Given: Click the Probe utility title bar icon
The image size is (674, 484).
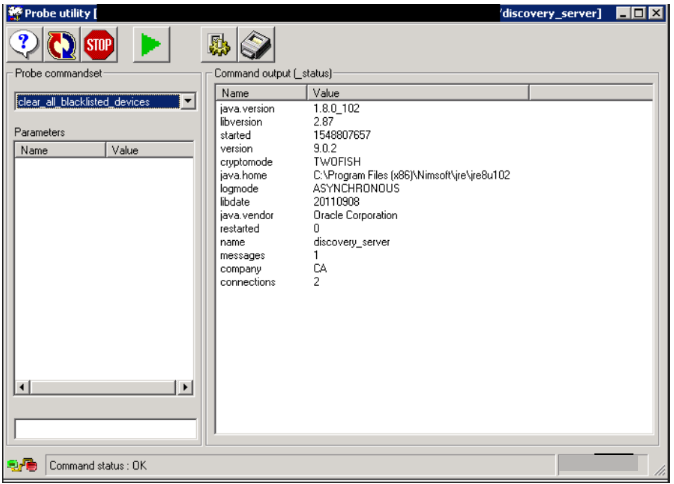Looking at the screenshot, I should 14,12.
